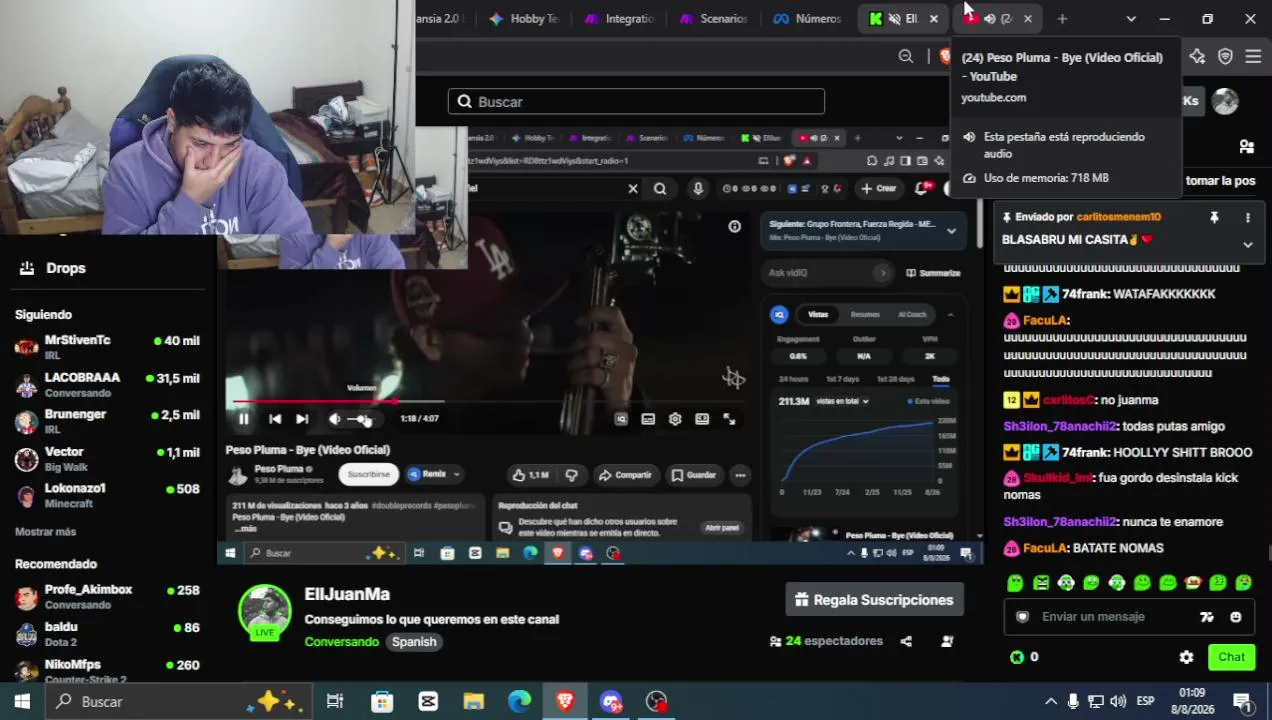Screen dimensions: 1272x720
Task: Enter YouTube player fullscreen
Action: point(729,419)
